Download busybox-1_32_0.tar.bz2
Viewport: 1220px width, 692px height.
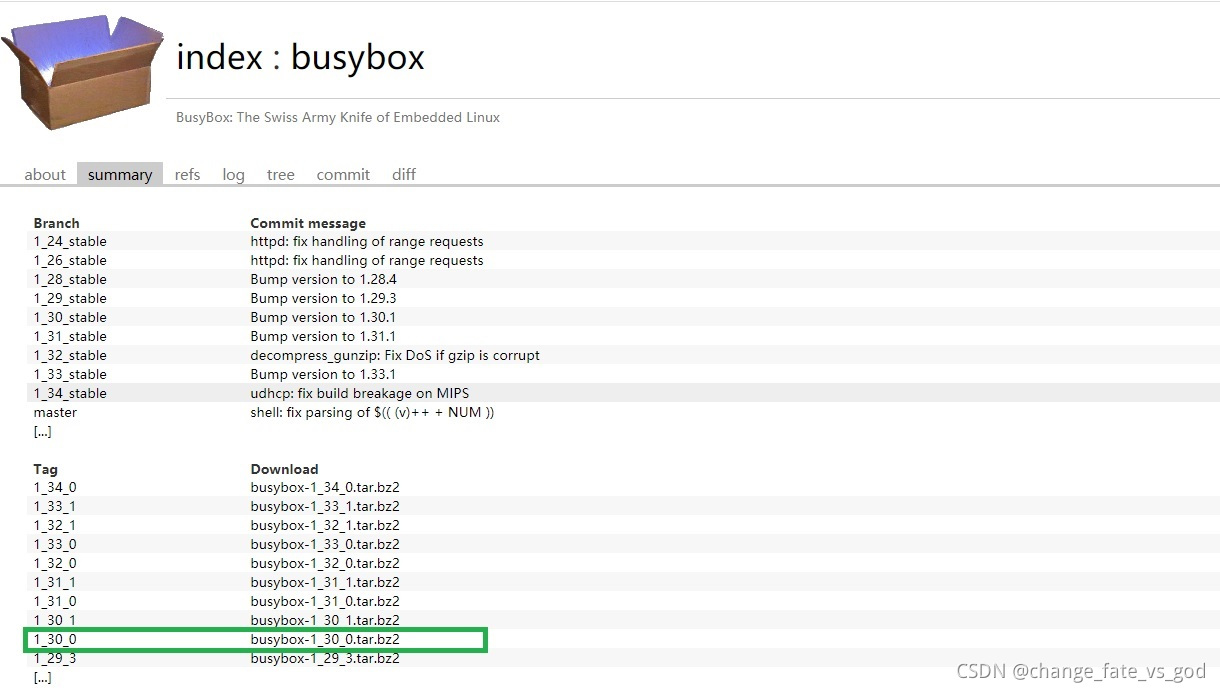[x=325, y=563]
